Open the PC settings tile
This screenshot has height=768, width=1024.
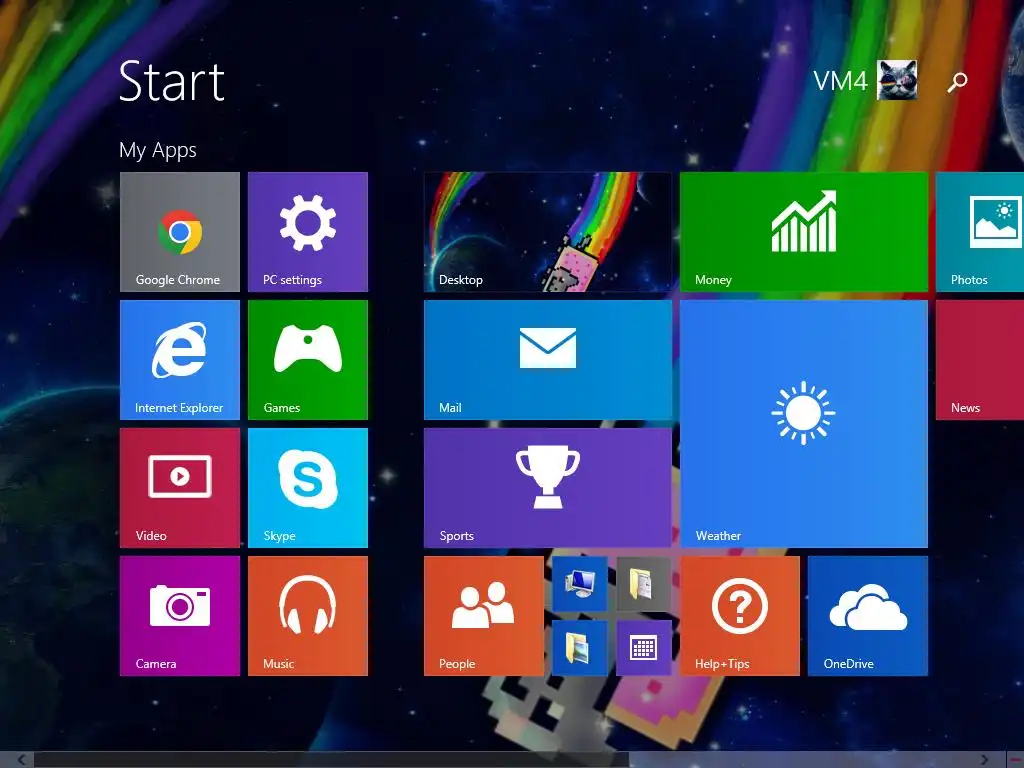coord(308,232)
